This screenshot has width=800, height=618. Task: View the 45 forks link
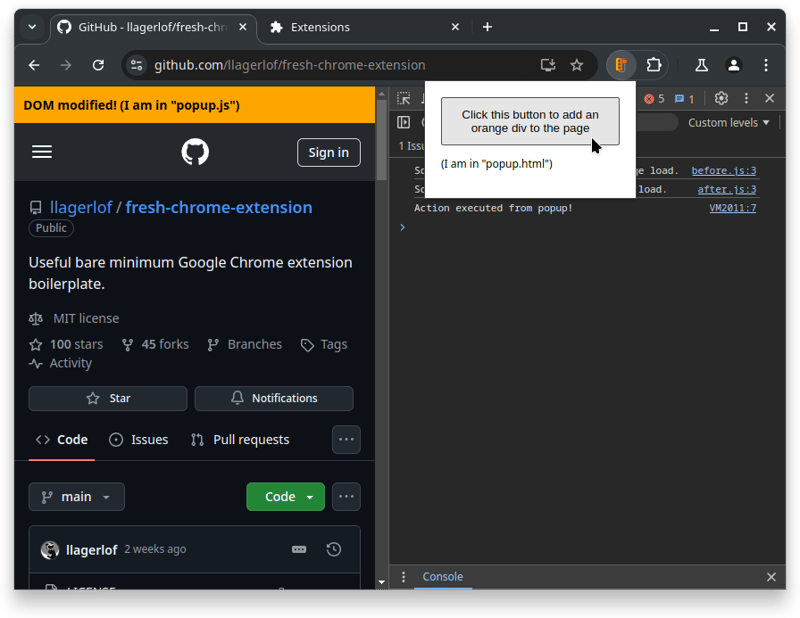156,344
